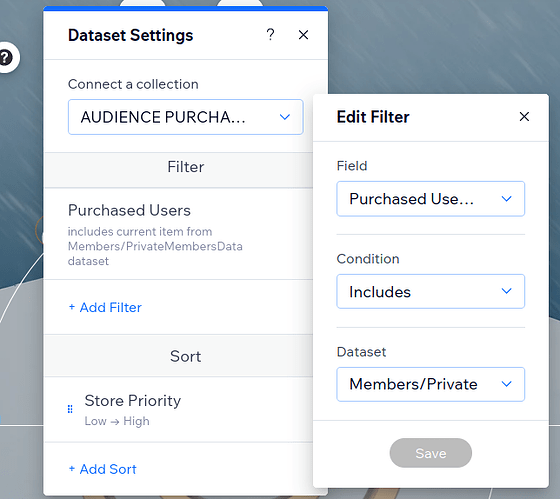Viewport: 560px width, 499px height.
Task: Click the Add Sort link
Action: [102, 469]
